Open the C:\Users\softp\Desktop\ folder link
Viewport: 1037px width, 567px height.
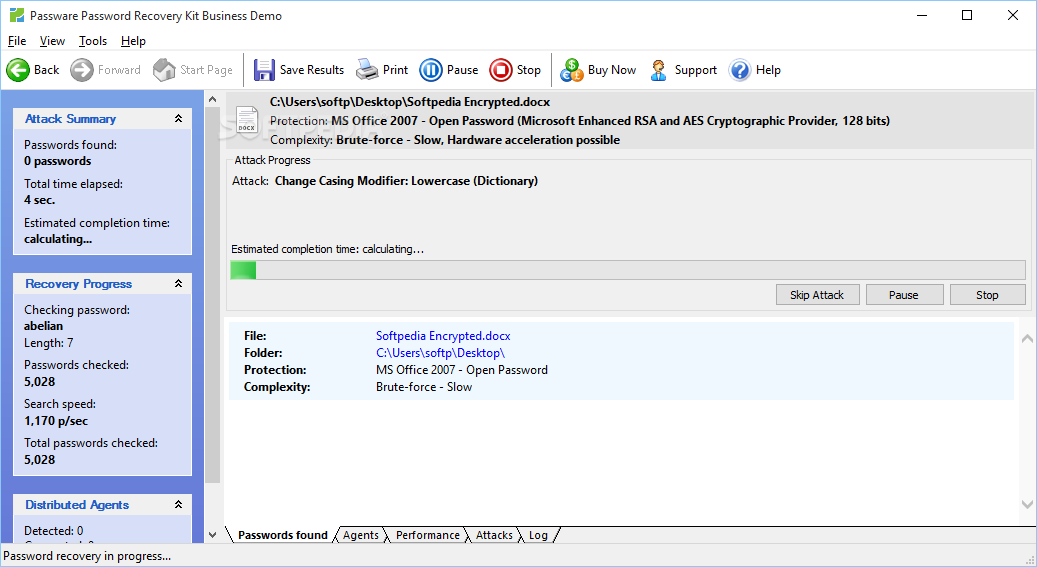pos(440,353)
